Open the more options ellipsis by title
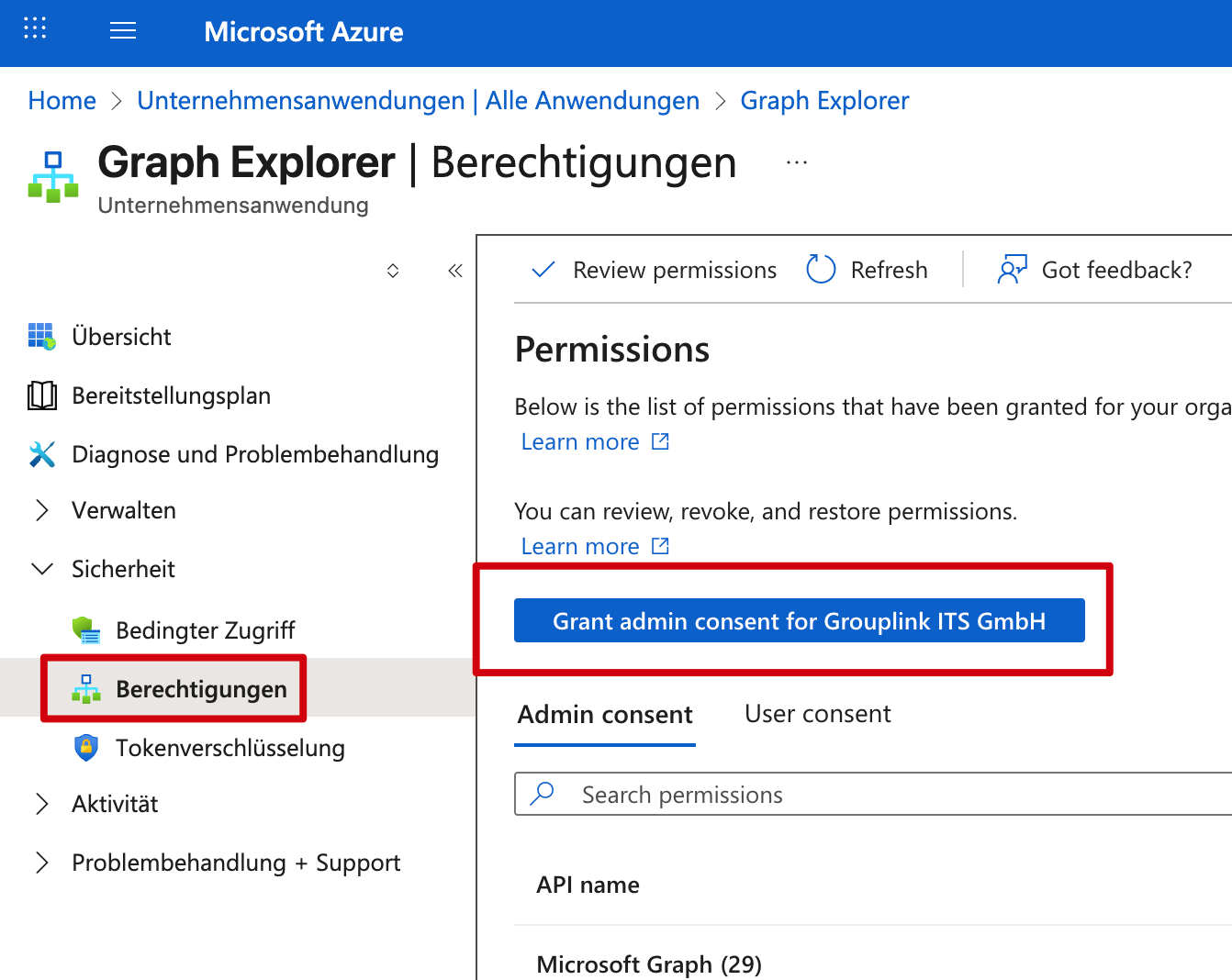1232x980 pixels. tap(796, 162)
